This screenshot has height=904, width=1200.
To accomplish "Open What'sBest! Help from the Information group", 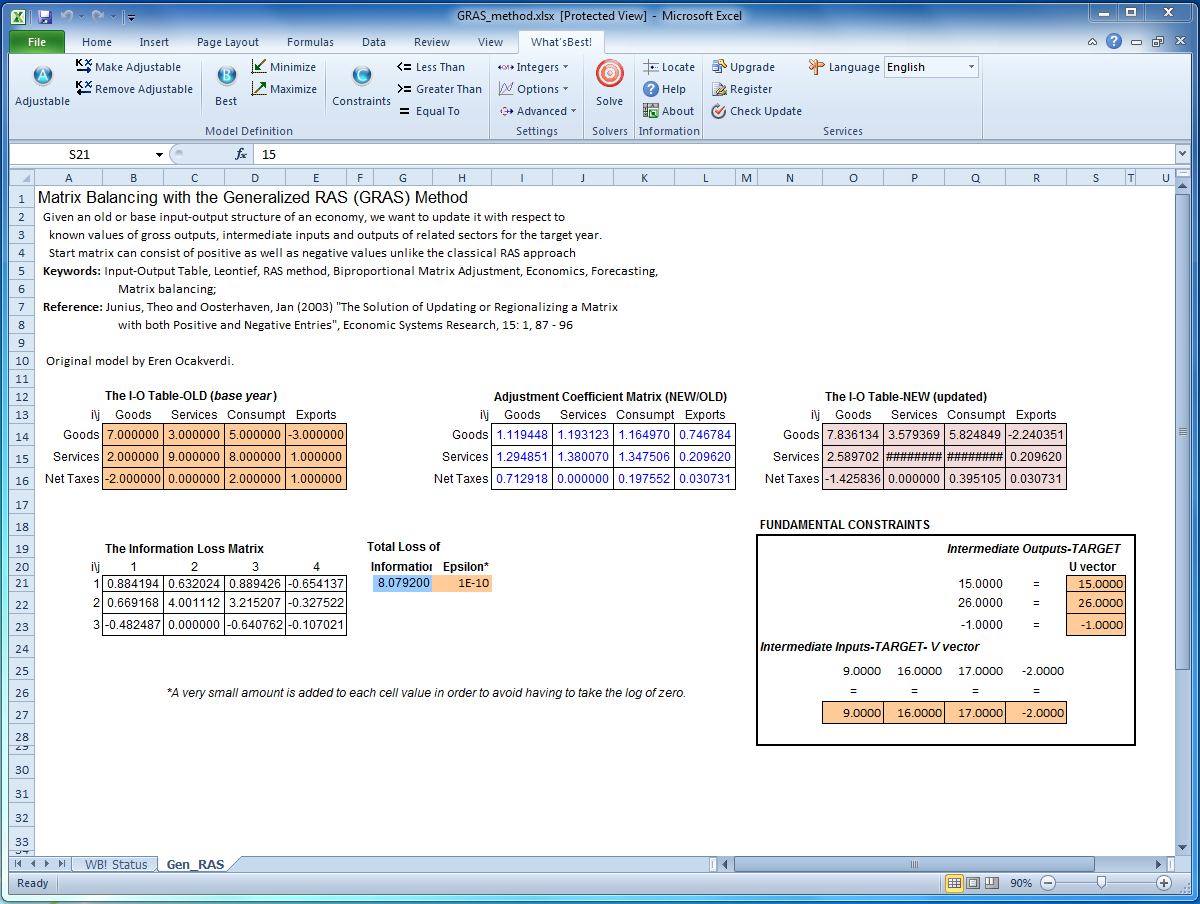I will pyautogui.click(x=665, y=89).
